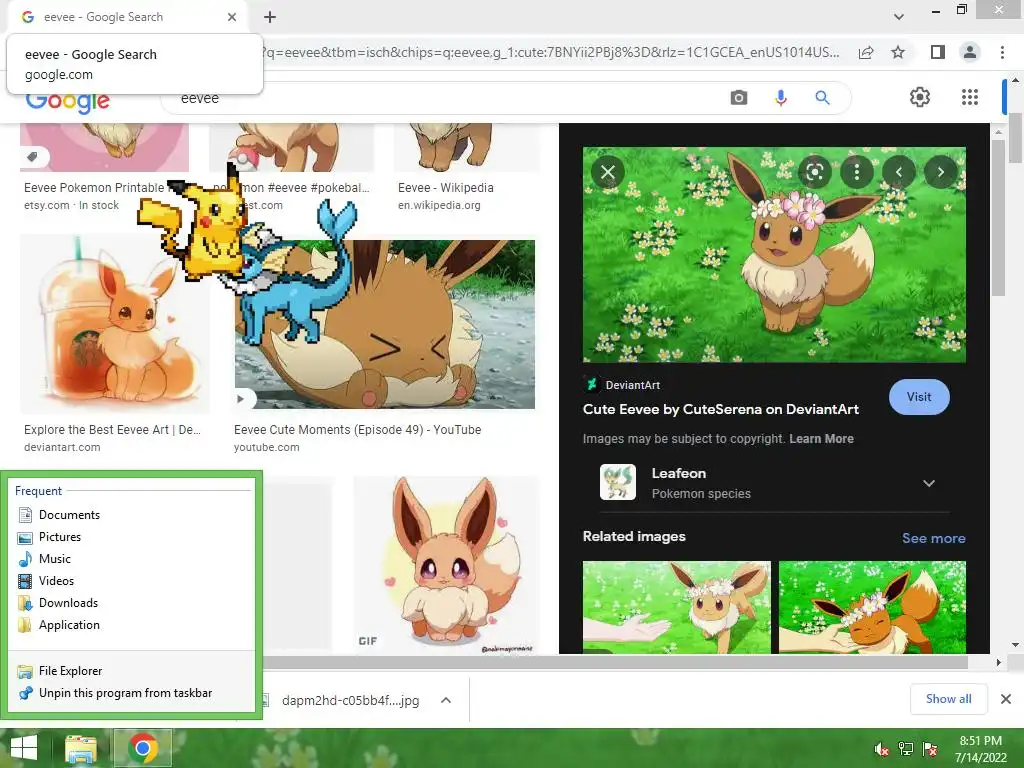
Task: Click the Leafeon species thumbnail
Action: [618, 482]
